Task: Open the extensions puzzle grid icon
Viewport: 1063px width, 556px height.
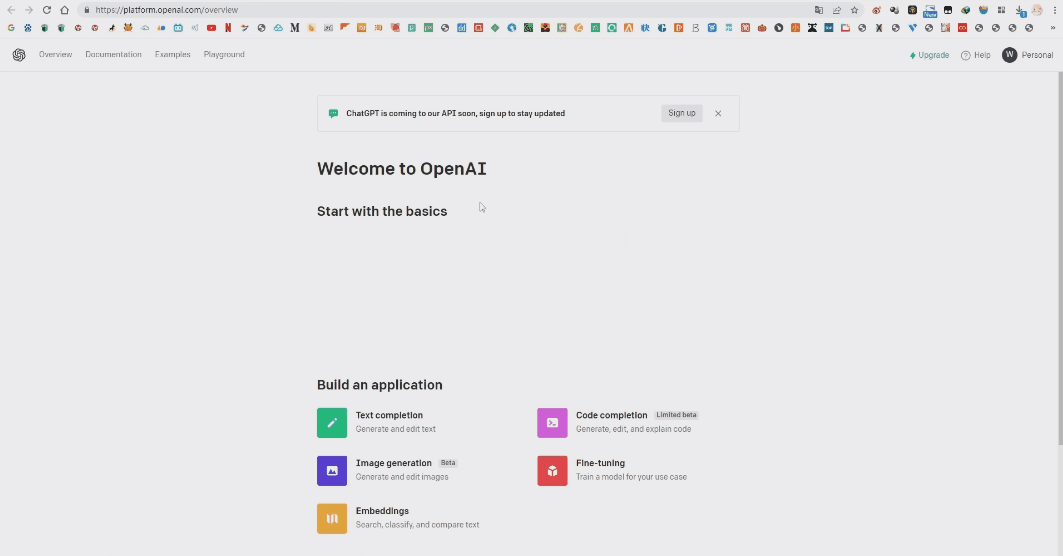Action: click(1001, 10)
